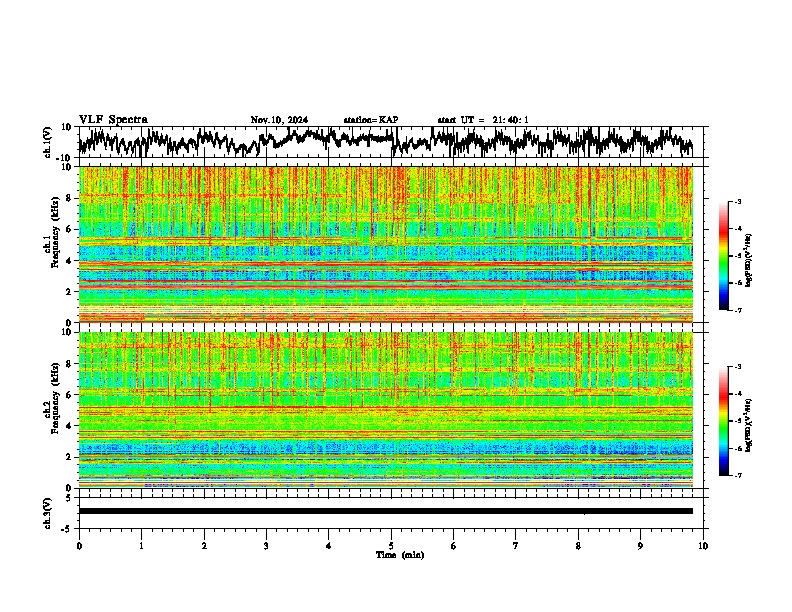Click the ch.2 "Frequency (kHz)" axis label
Screen dimensions: 792x612
pyautogui.click(x=56, y=398)
